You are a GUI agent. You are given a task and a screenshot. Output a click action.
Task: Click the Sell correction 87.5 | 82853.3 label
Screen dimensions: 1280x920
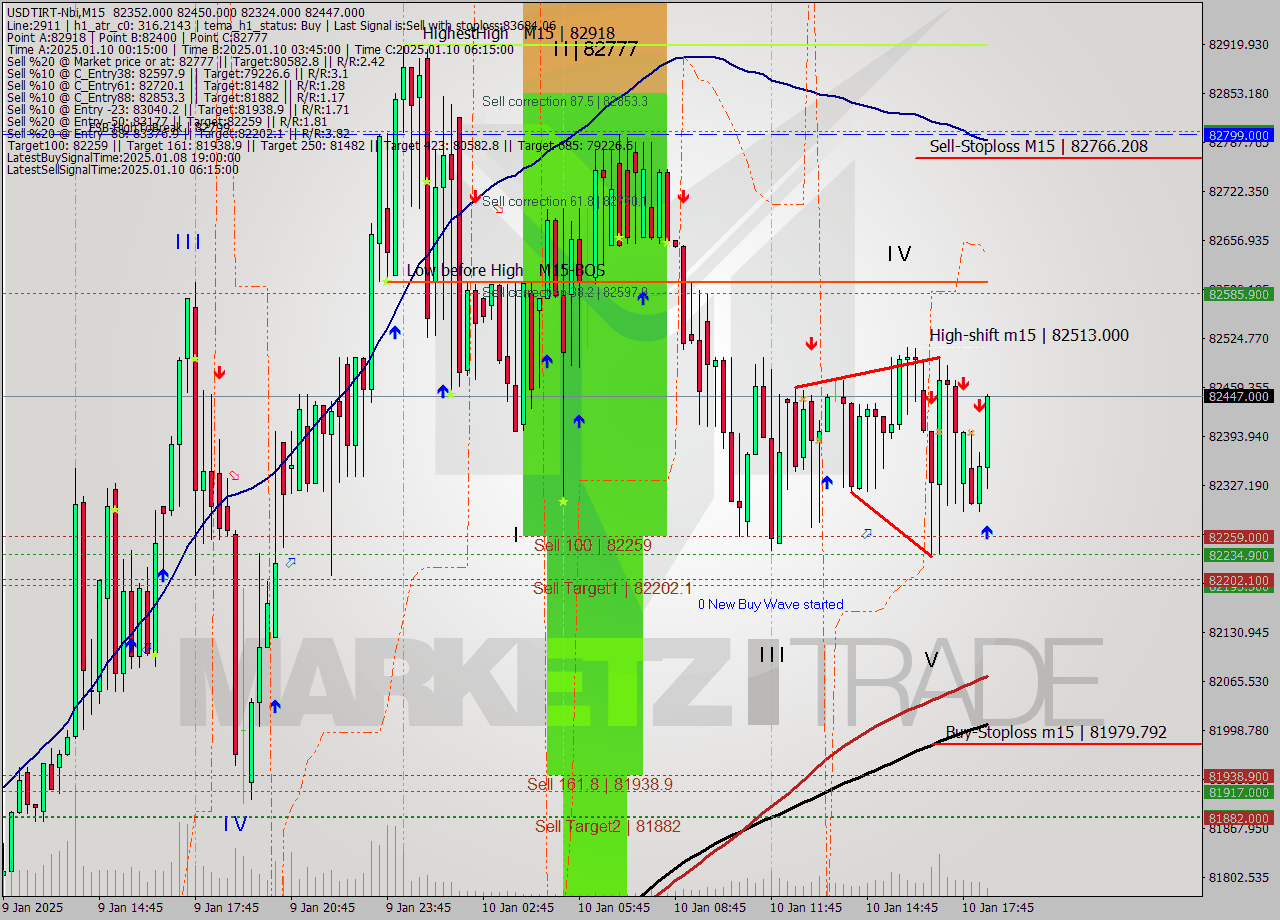[565, 101]
